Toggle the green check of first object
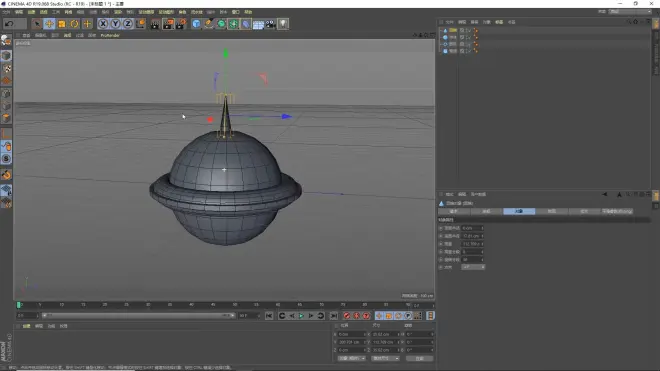 coord(468,30)
